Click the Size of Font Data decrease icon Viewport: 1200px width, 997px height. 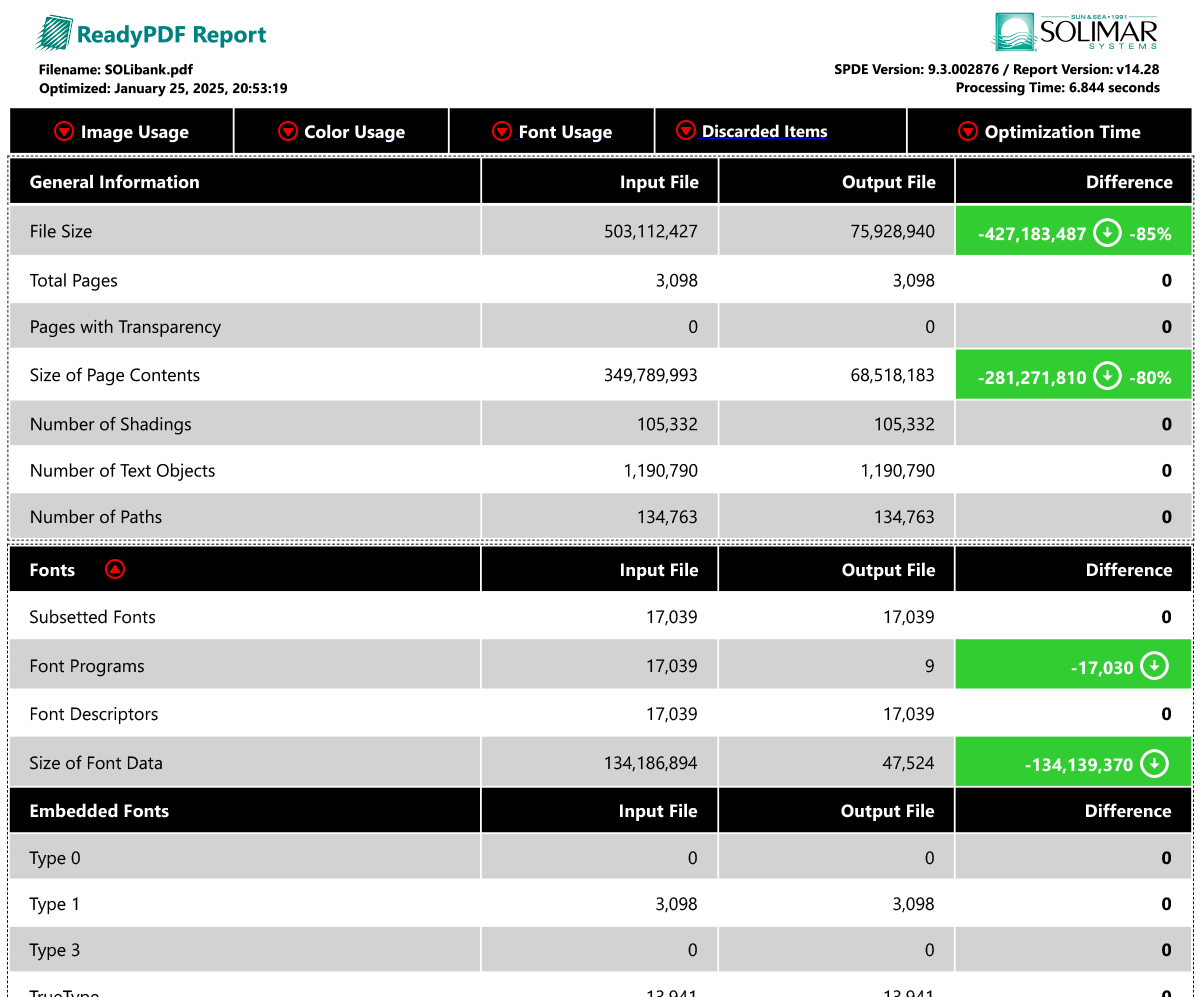[x=1154, y=764]
